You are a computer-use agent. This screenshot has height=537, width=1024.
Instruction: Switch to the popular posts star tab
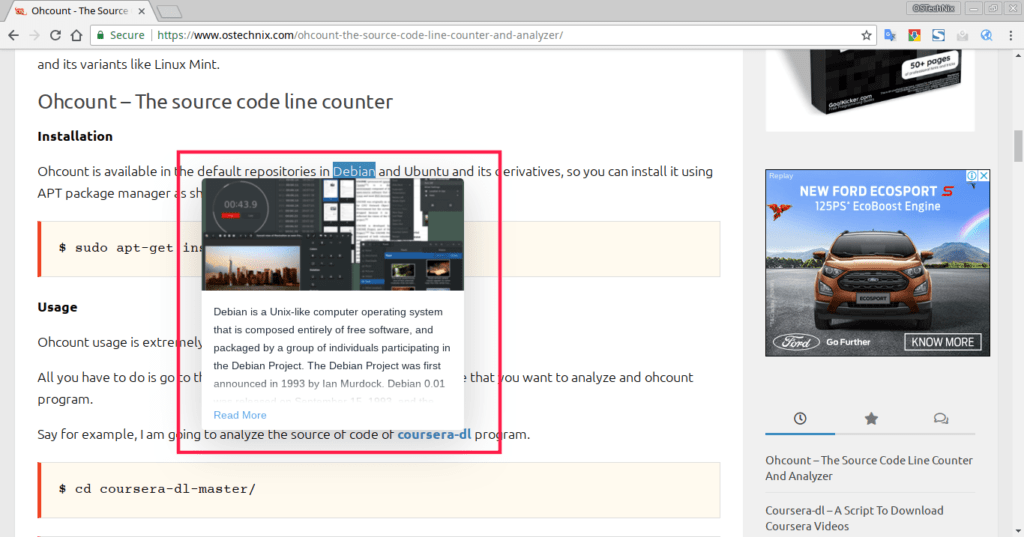tap(871, 418)
